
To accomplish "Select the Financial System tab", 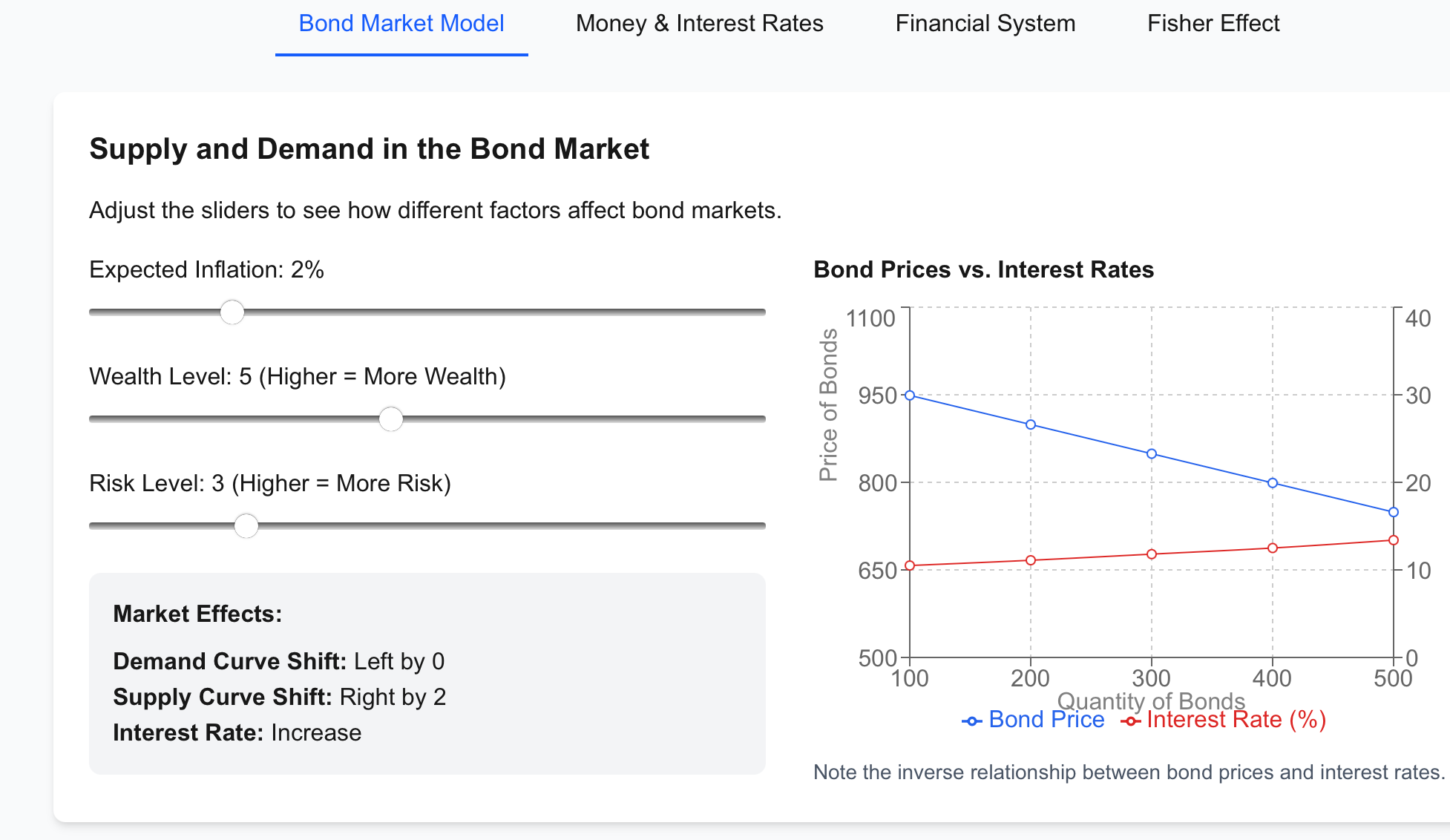I will [x=985, y=24].
